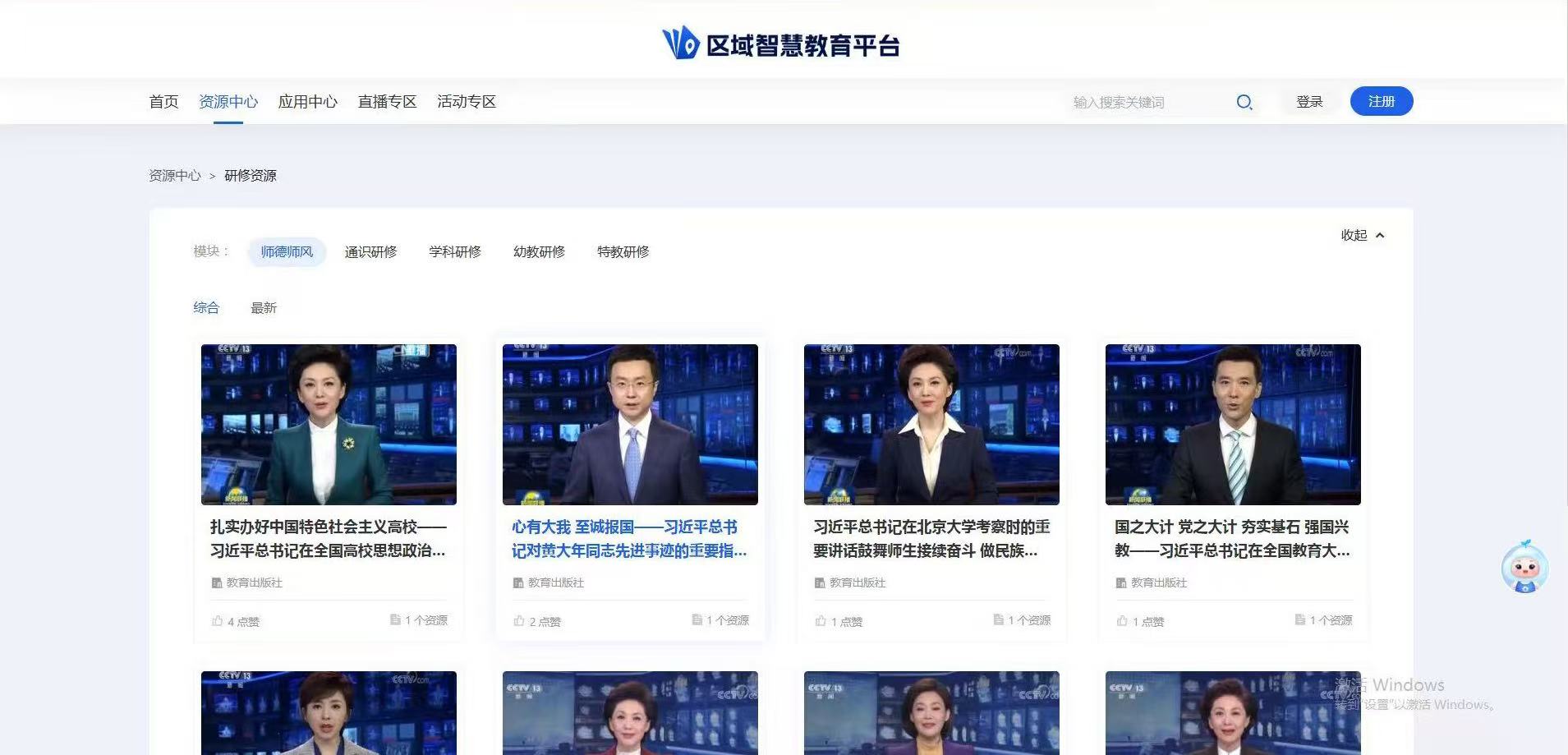Open the 直播专区 navigation tab
This screenshot has width=1568, height=755.
[387, 102]
